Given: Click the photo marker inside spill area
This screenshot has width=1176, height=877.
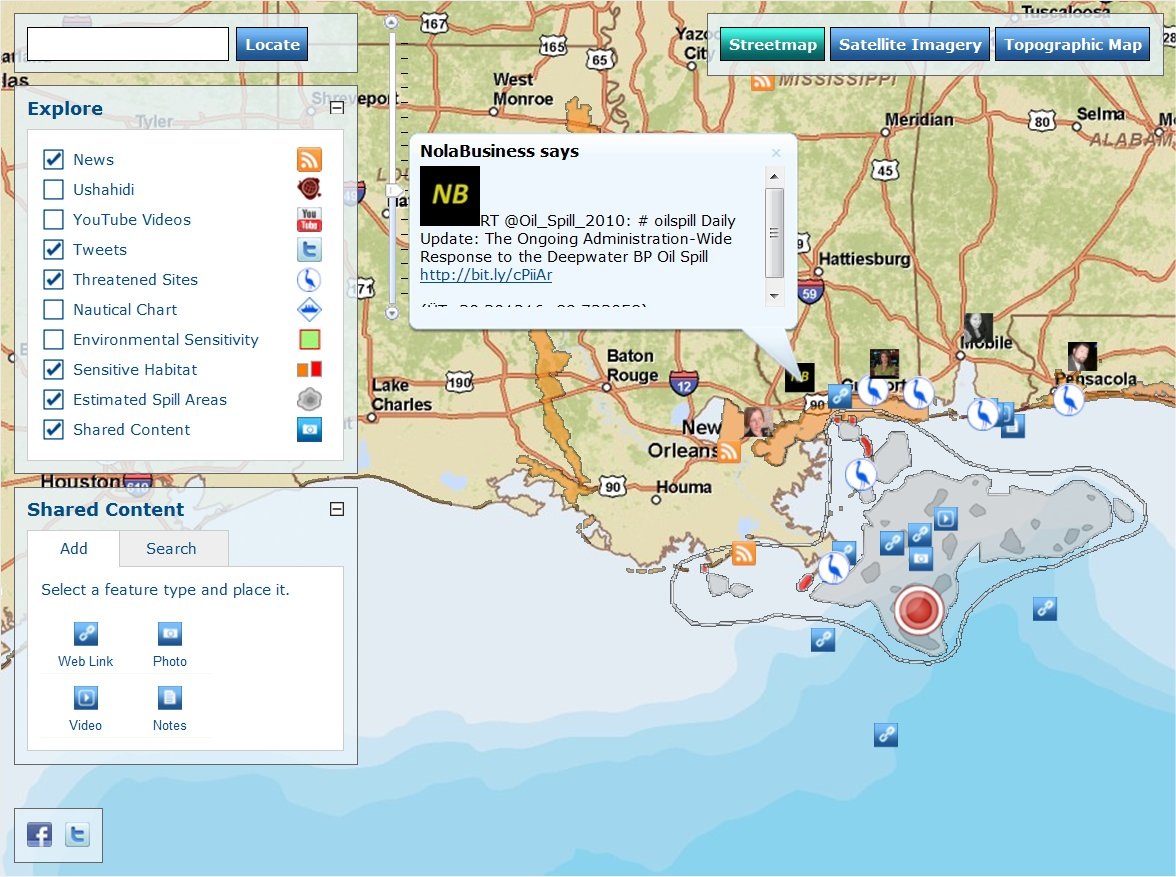Looking at the screenshot, I should coord(921,558).
